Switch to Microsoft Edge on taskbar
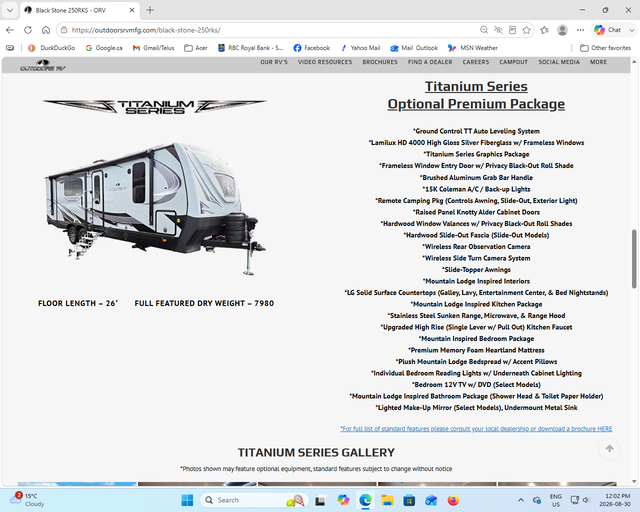Screen dimensions: 640x512 (365, 500)
